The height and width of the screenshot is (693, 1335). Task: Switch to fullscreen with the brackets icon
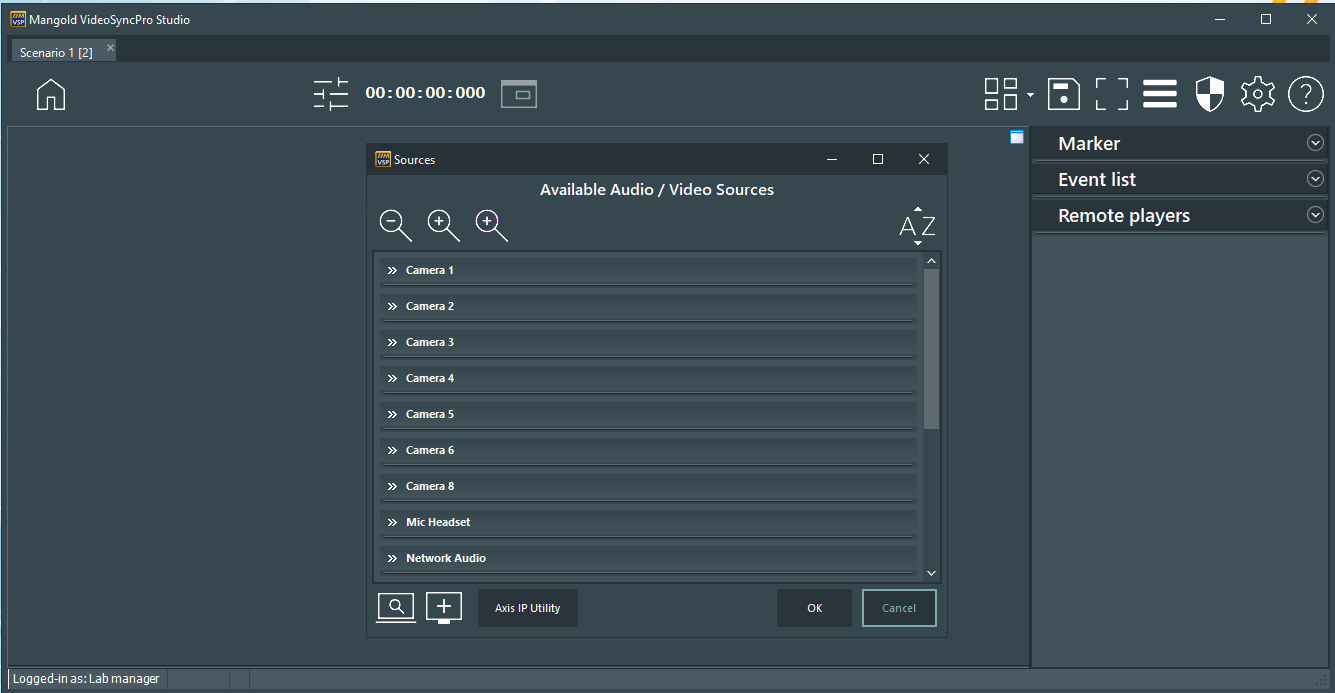pos(1112,94)
